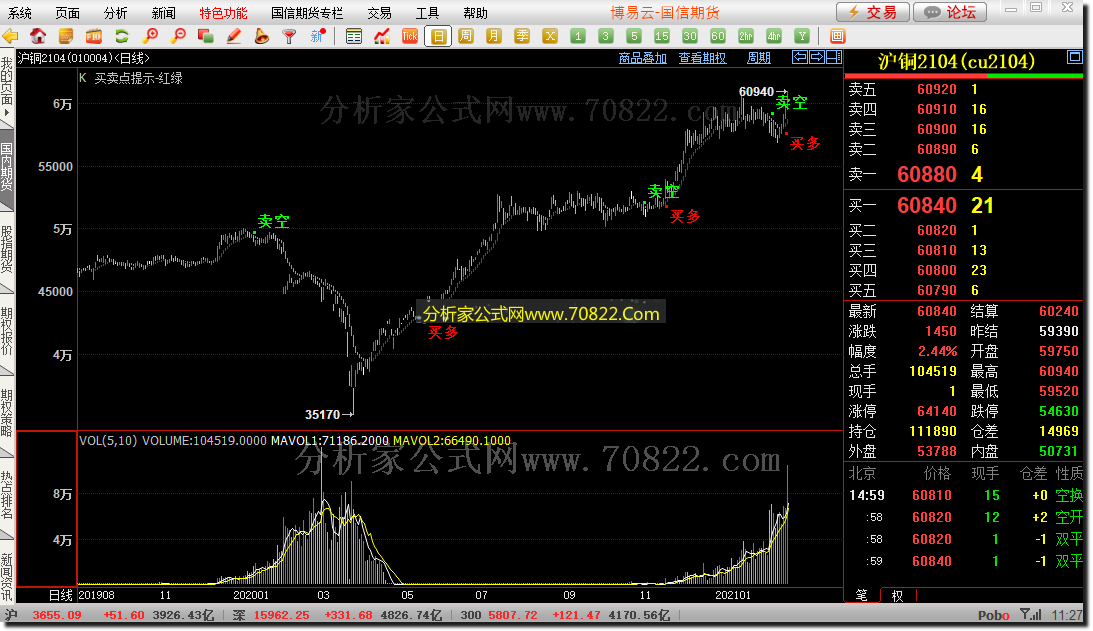Click the green refresh arrows icon
The height and width of the screenshot is (631, 1093).
tap(122, 36)
